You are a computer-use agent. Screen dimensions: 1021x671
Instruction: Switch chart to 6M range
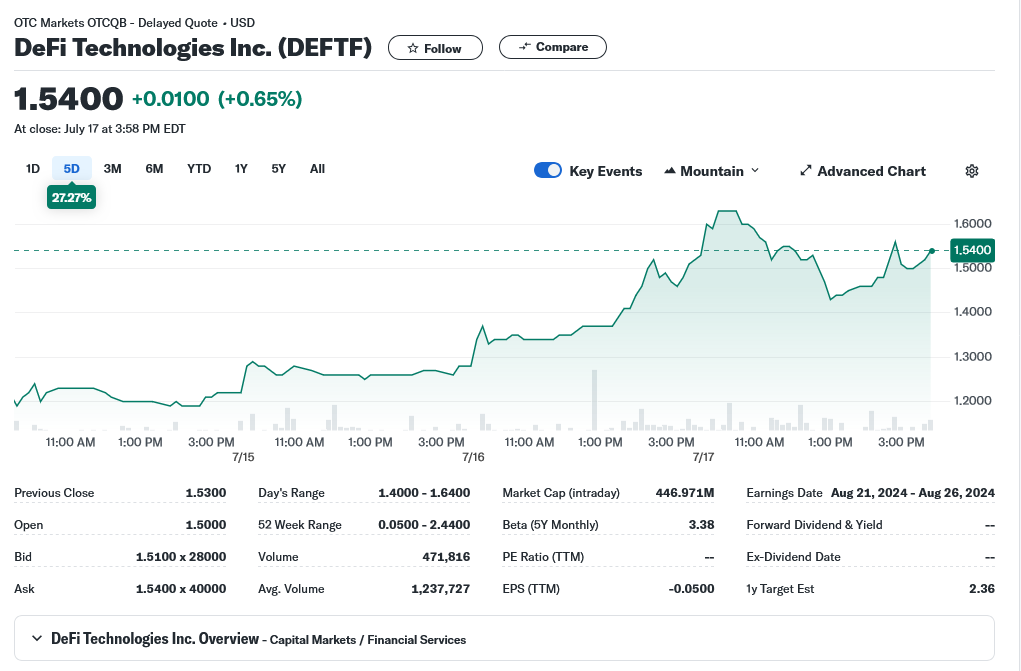tap(154, 169)
